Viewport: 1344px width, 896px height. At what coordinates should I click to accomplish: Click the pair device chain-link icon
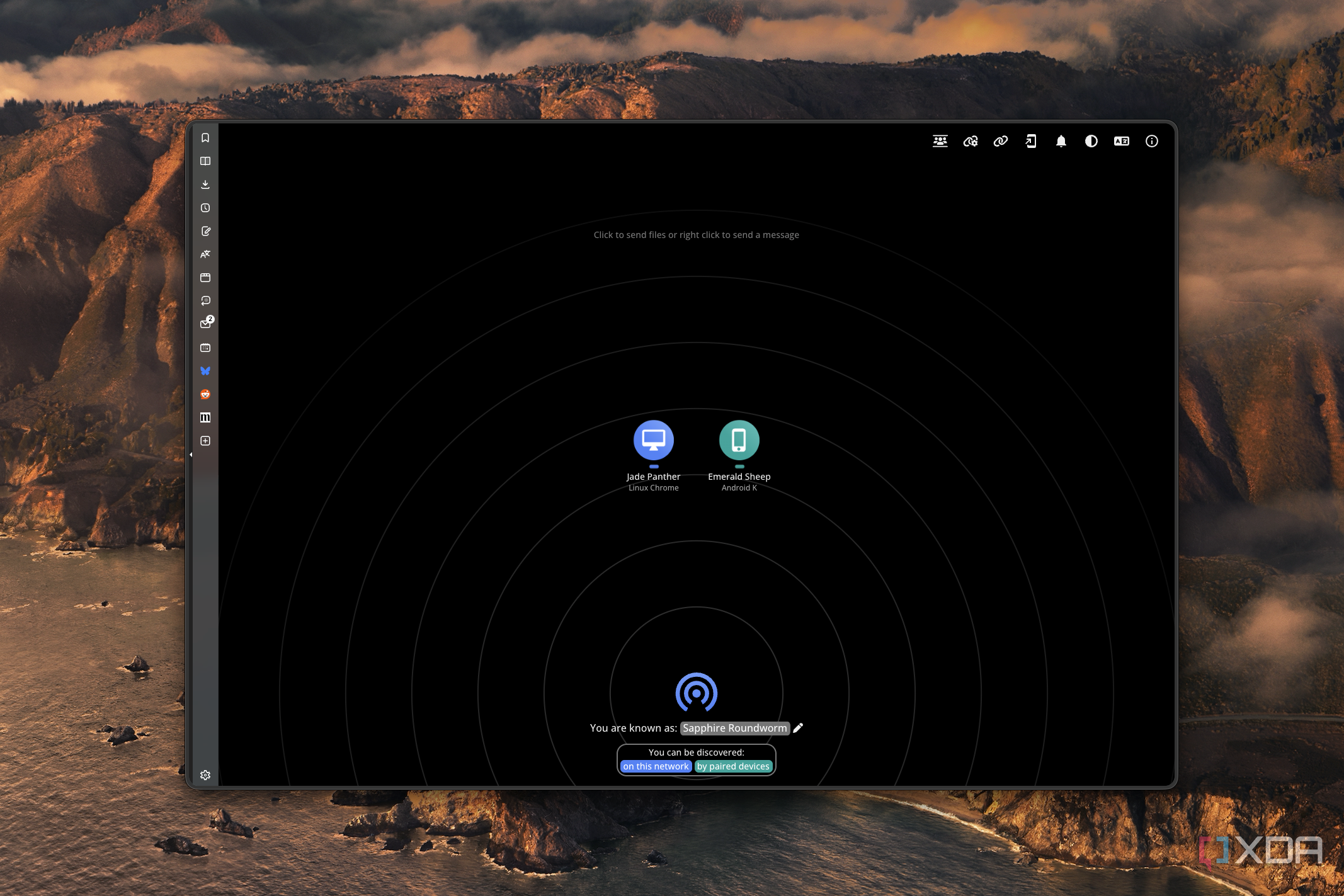coord(1001,142)
